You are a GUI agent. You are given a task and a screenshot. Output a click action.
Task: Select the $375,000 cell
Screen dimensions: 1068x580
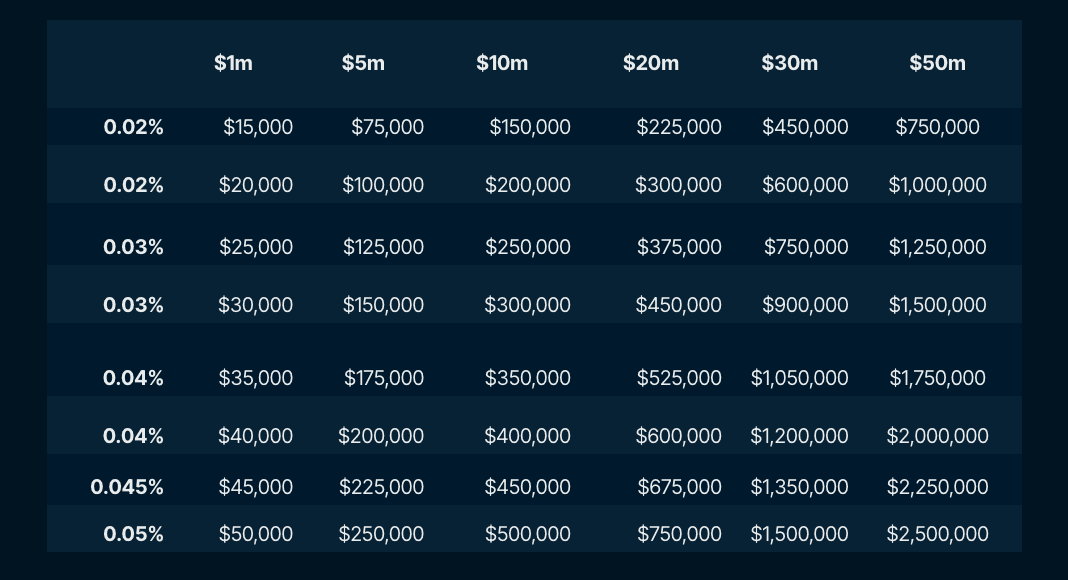coord(679,247)
